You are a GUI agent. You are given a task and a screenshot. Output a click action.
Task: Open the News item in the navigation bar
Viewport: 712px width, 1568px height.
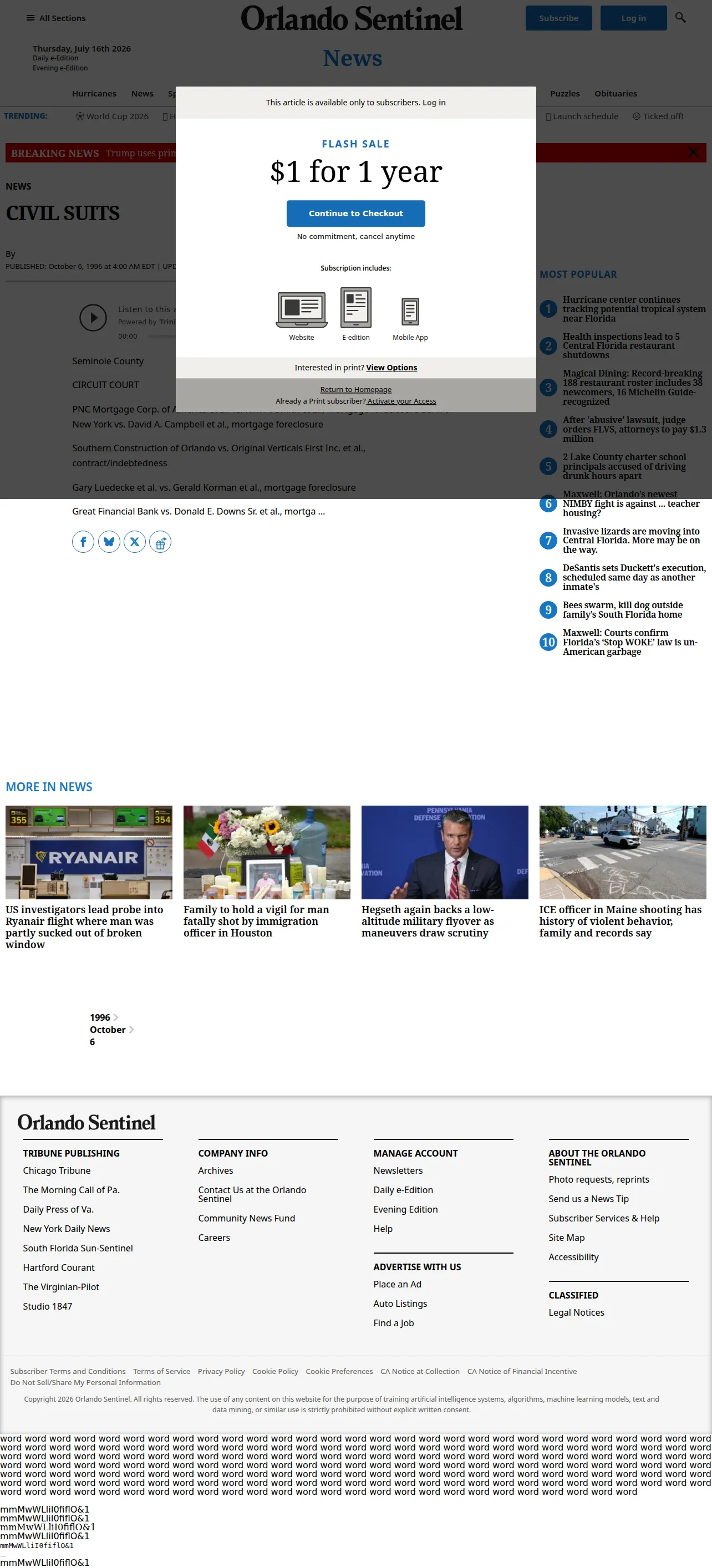click(143, 94)
